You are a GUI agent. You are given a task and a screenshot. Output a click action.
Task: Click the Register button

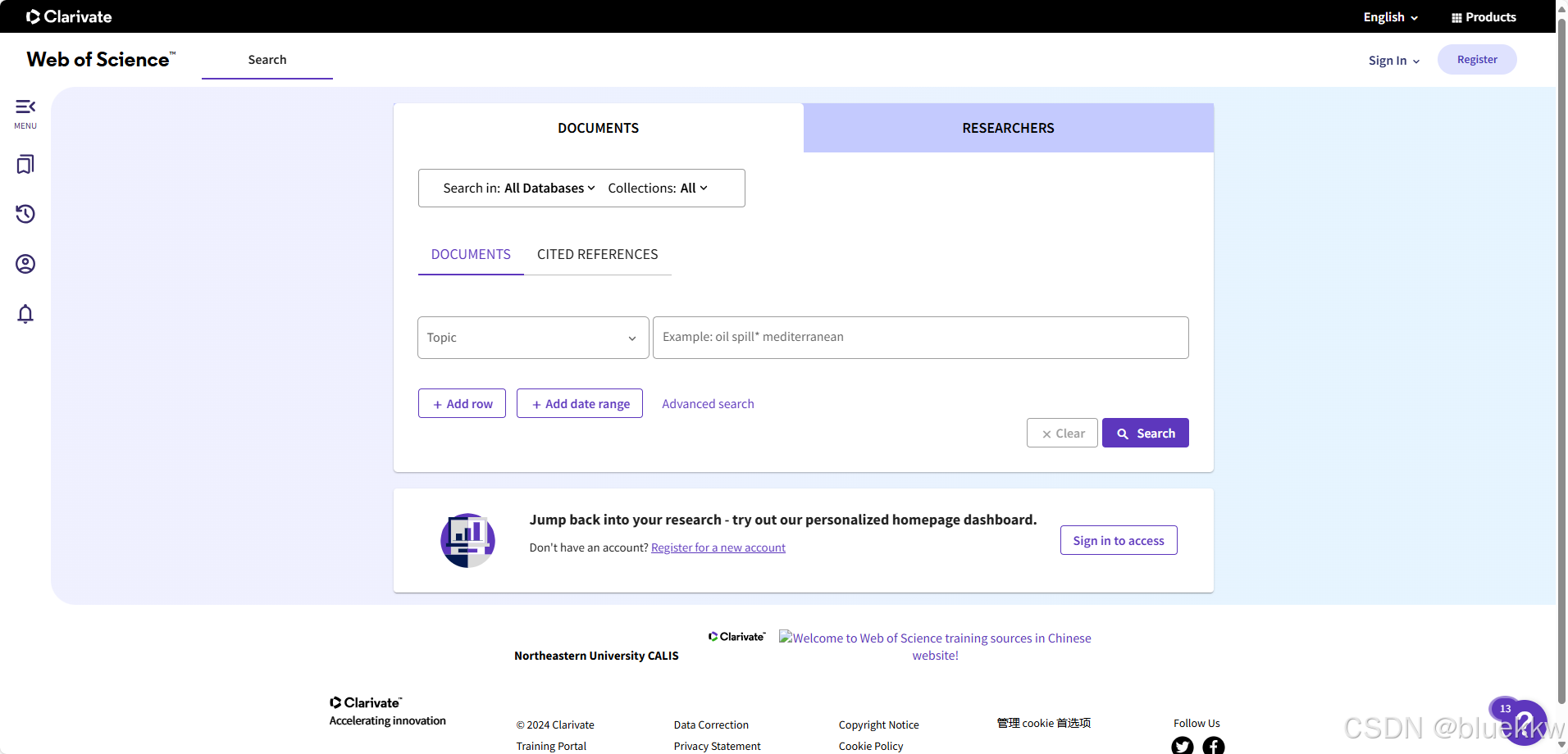tap(1477, 60)
